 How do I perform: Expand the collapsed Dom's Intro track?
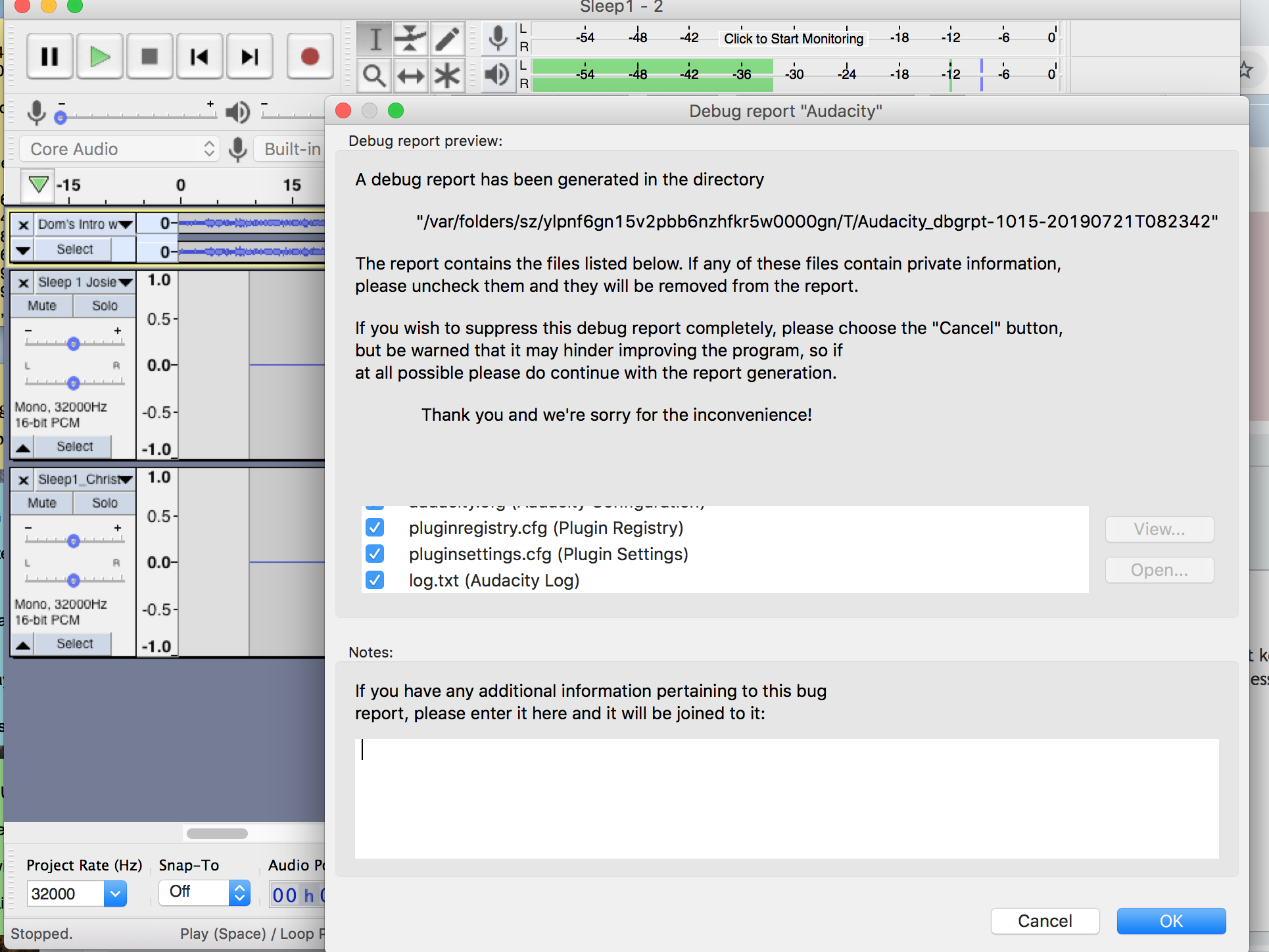(23, 250)
